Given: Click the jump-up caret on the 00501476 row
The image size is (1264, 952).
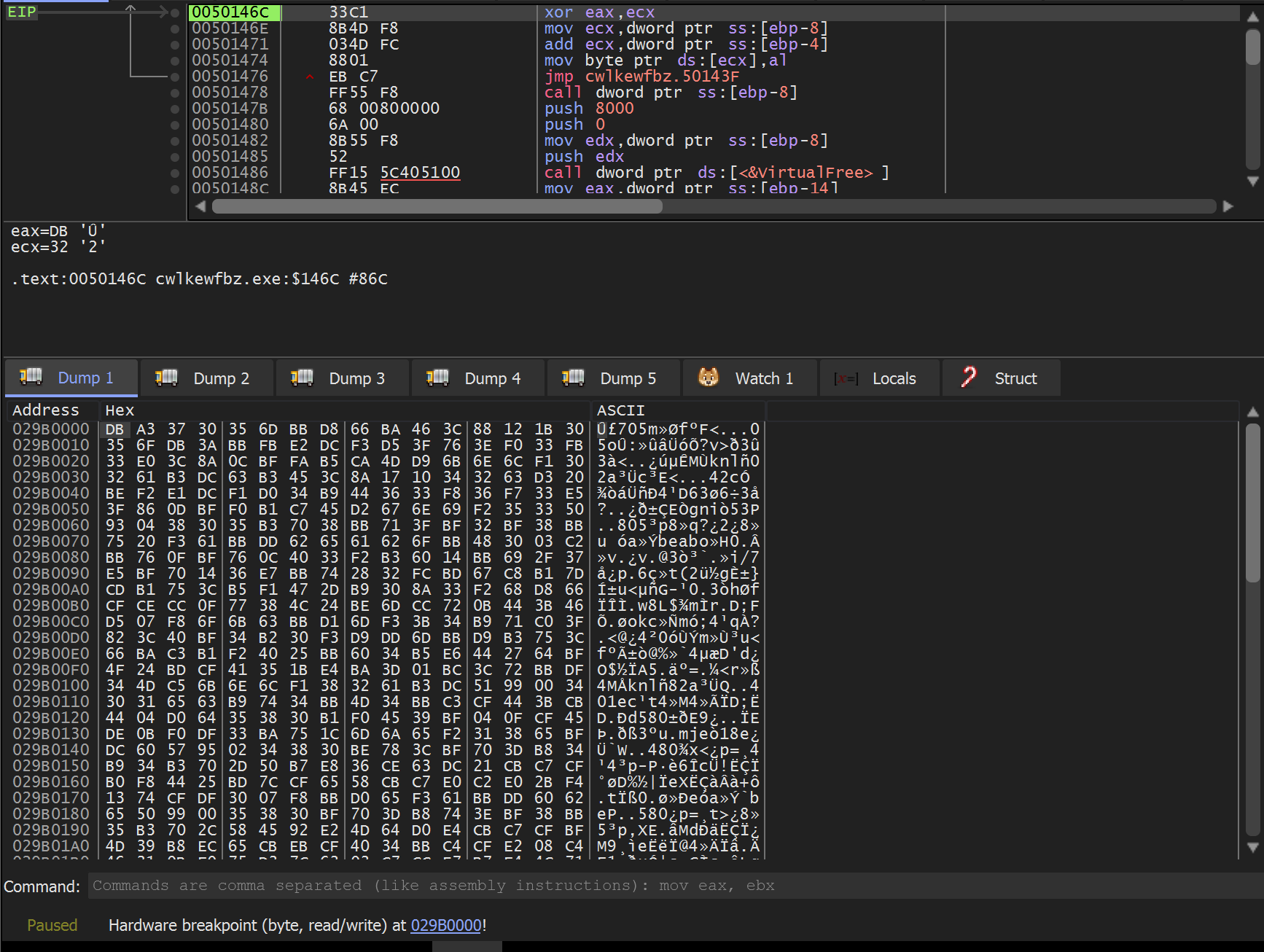Looking at the screenshot, I should pos(310,77).
